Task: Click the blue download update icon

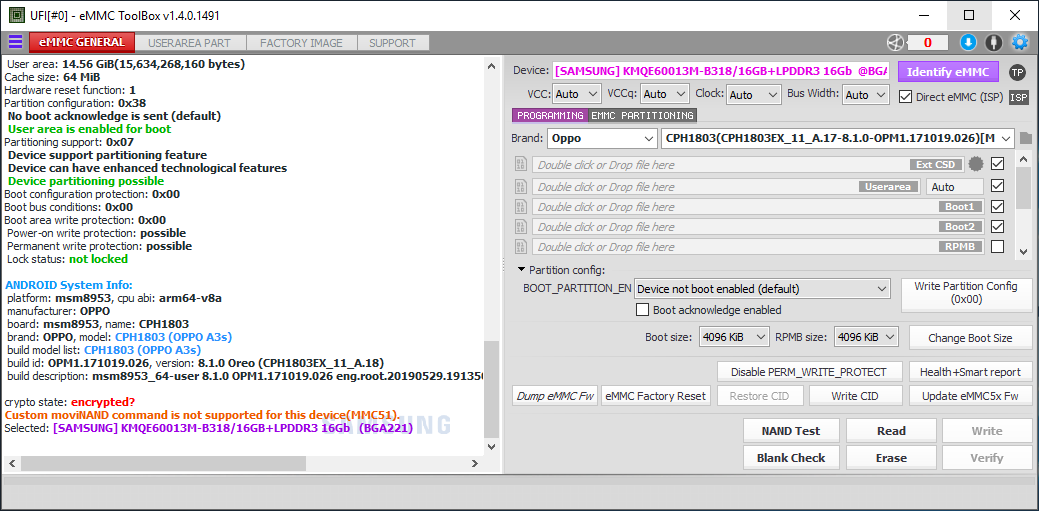Action: (968, 42)
